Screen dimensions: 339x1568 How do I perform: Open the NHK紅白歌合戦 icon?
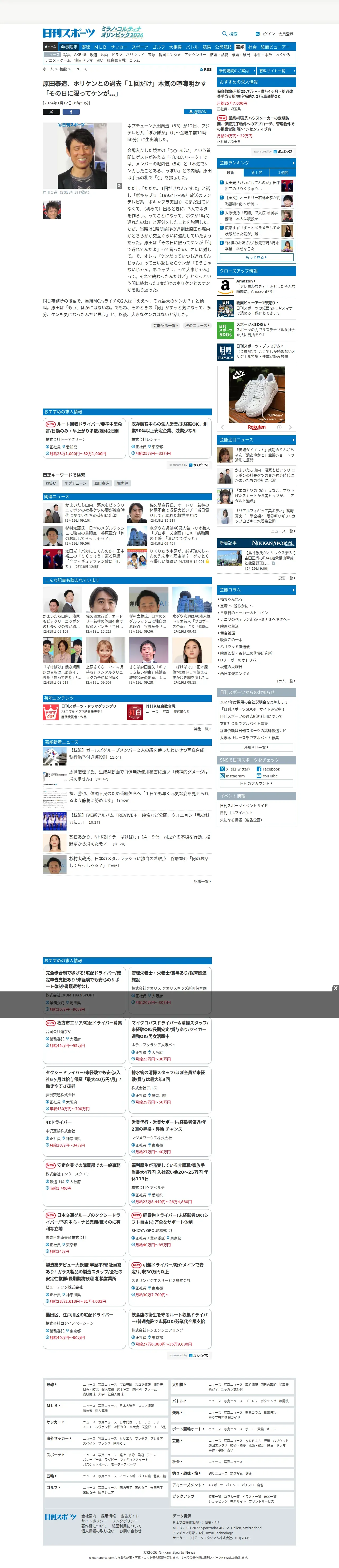135,712
